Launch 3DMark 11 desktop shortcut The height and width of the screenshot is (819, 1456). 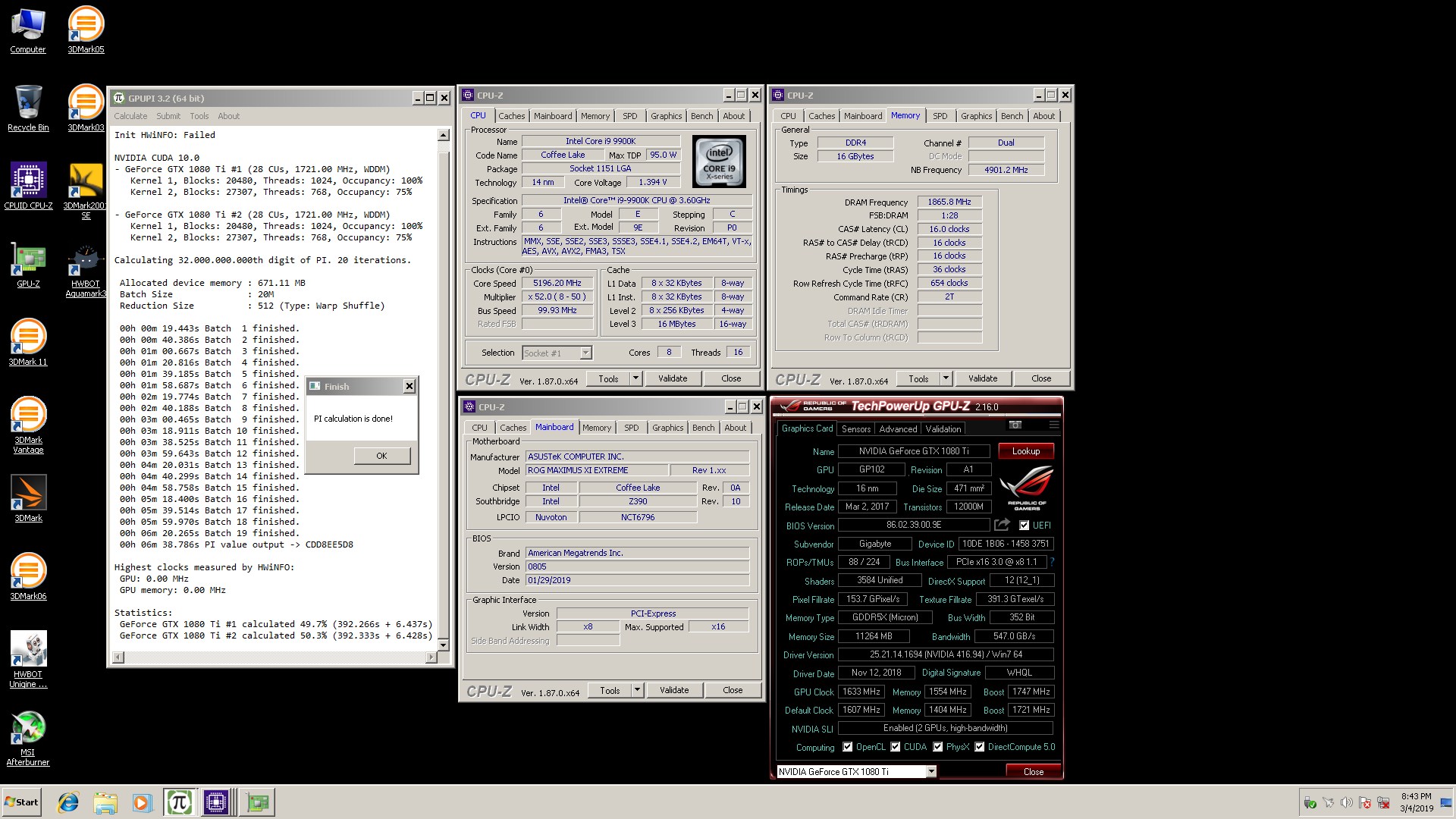tap(28, 343)
